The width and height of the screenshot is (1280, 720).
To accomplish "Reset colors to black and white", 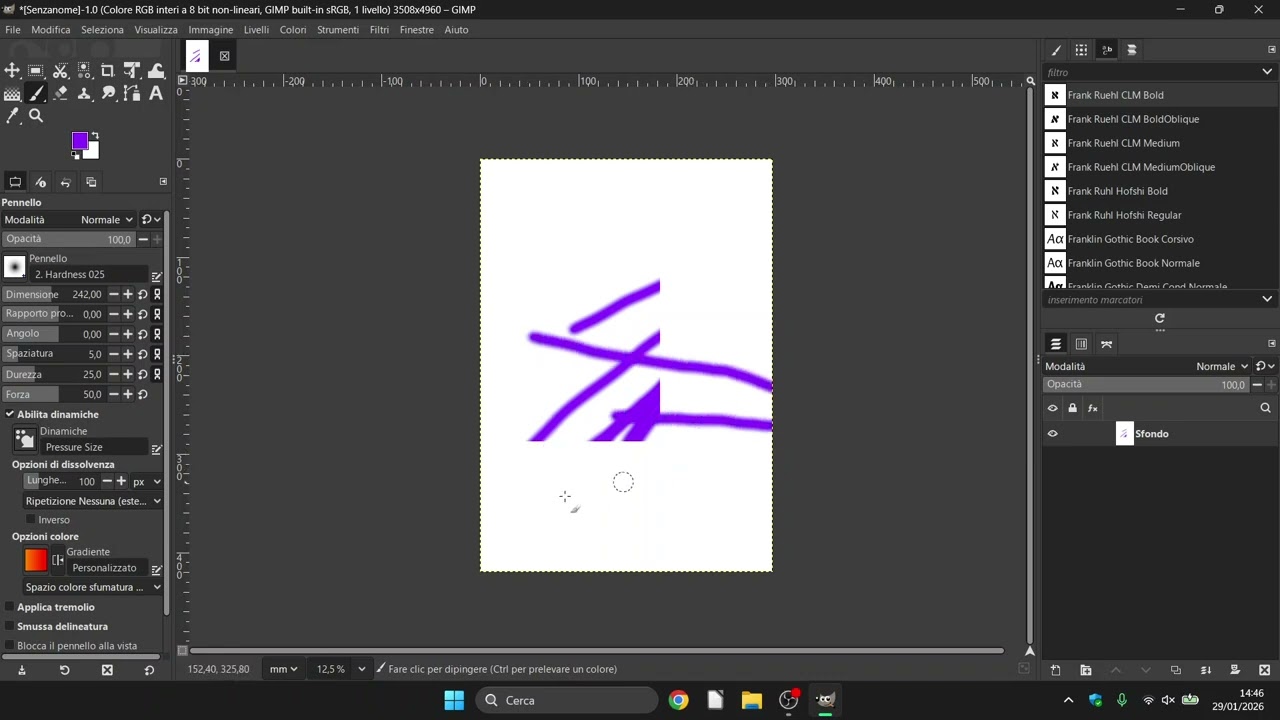I will click(74, 156).
